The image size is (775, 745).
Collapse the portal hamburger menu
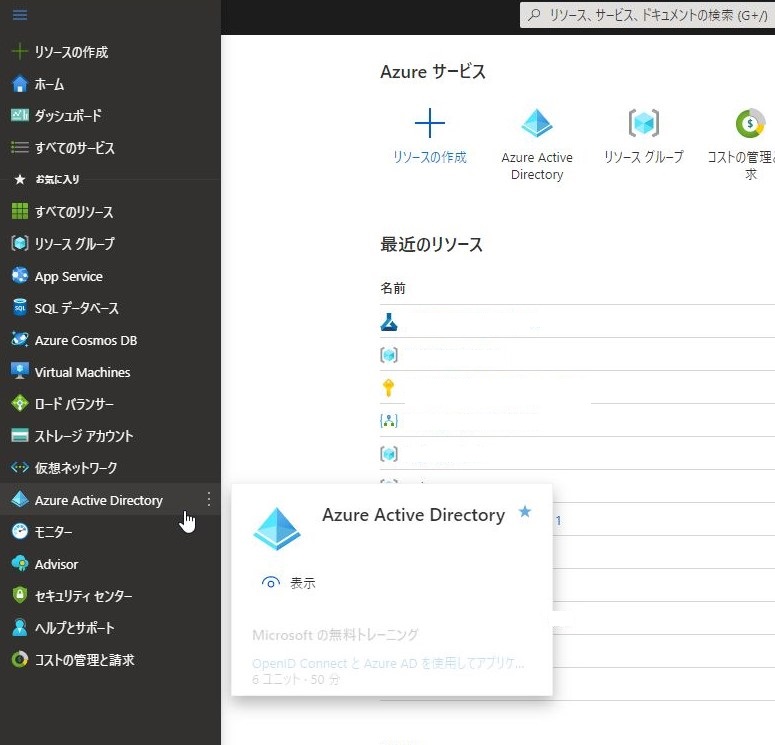(x=20, y=15)
